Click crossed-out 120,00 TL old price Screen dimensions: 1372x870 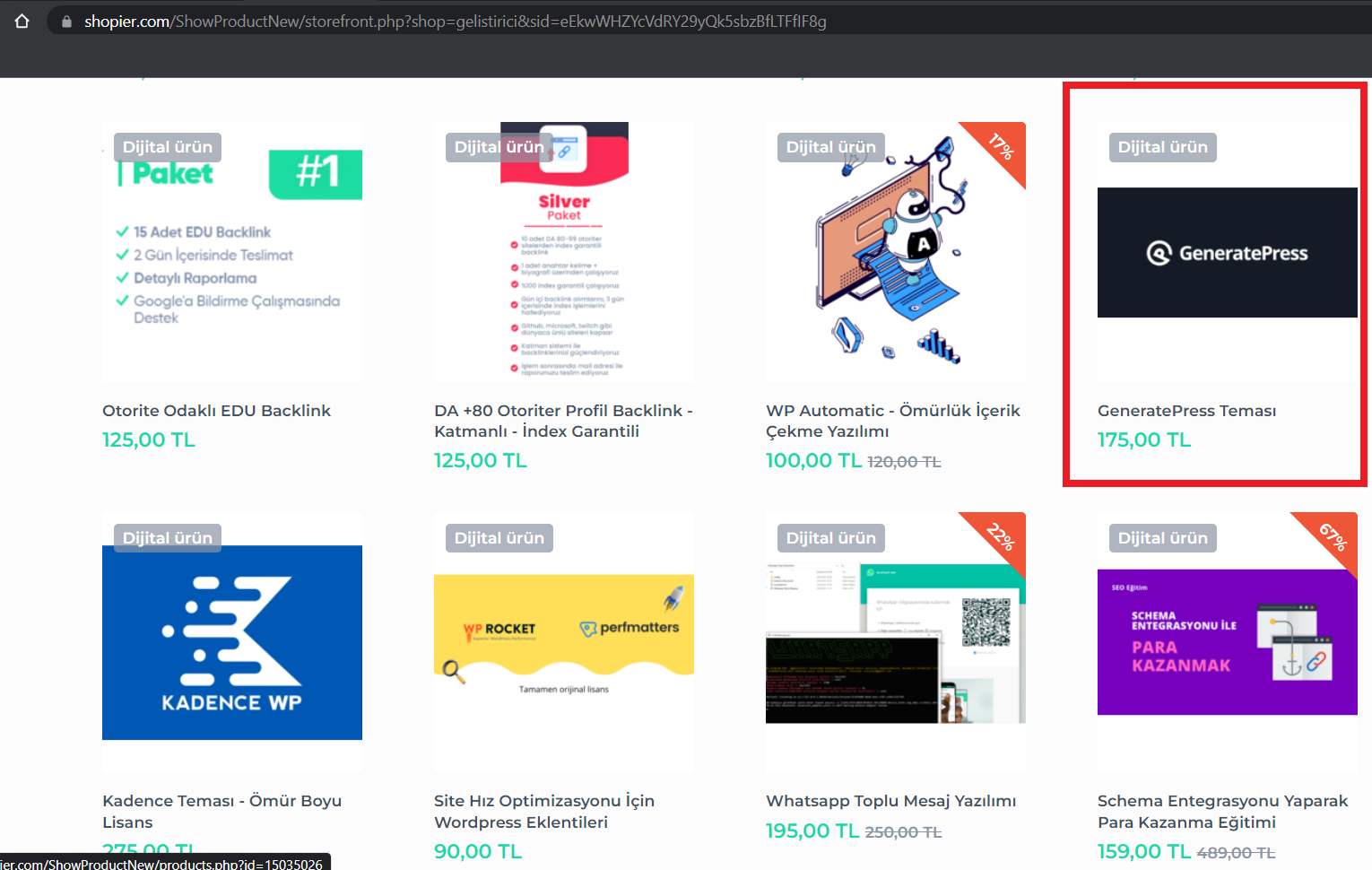point(904,462)
